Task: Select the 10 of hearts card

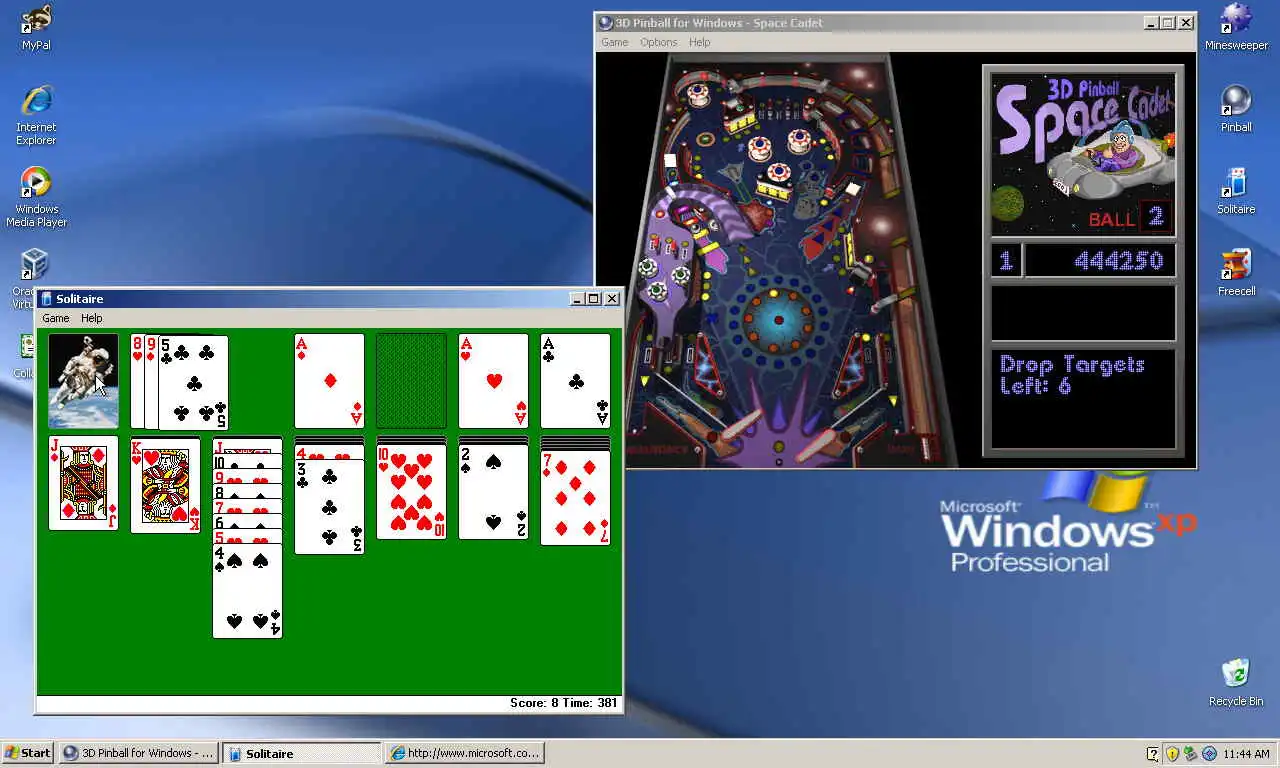Action: (x=411, y=492)
